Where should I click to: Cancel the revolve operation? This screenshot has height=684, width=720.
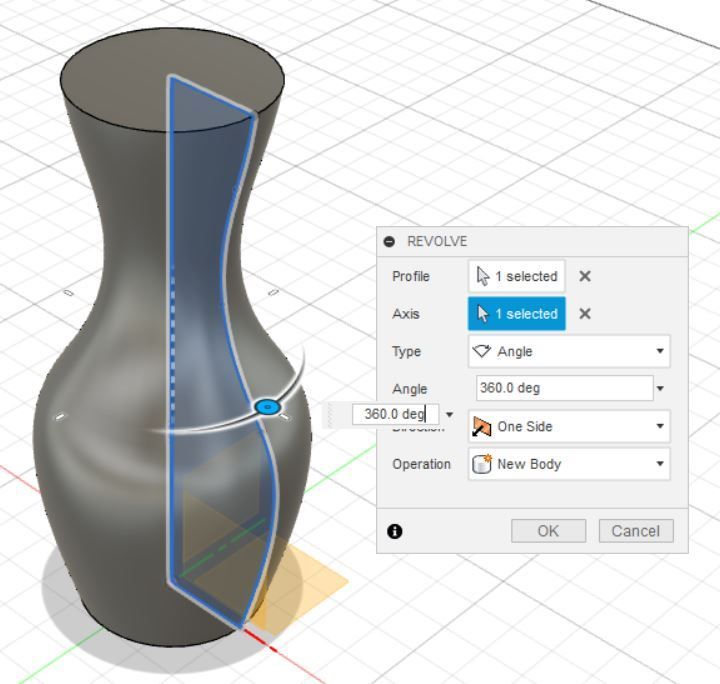(636, 531)
